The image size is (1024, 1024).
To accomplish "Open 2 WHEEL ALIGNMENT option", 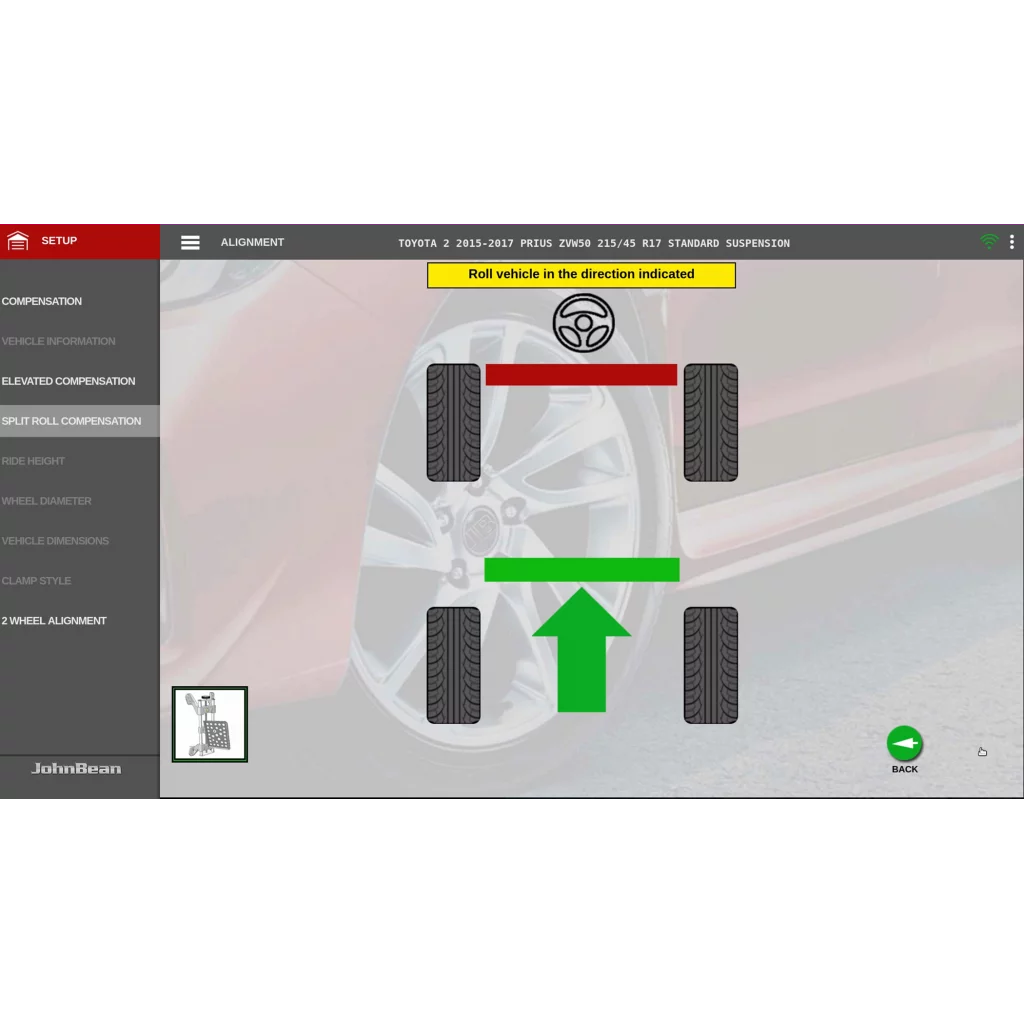I will [54, 620].
